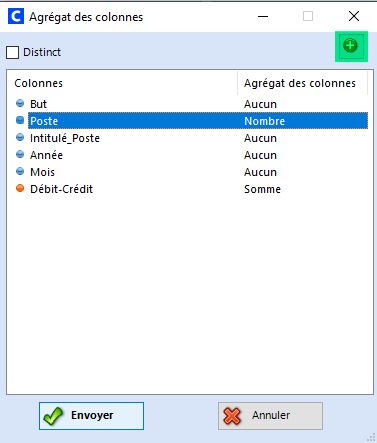This screenshot has width=377, height=443.
Task: Click the orange icon beside Débit-Crédit
Action: click(x=20, y=188)
